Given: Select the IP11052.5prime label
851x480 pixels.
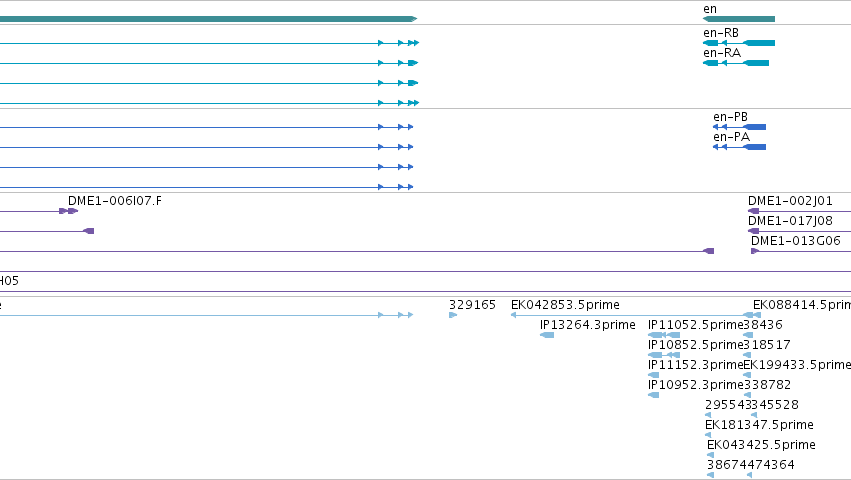Looking at the screenshot, I should click(695, 325).
